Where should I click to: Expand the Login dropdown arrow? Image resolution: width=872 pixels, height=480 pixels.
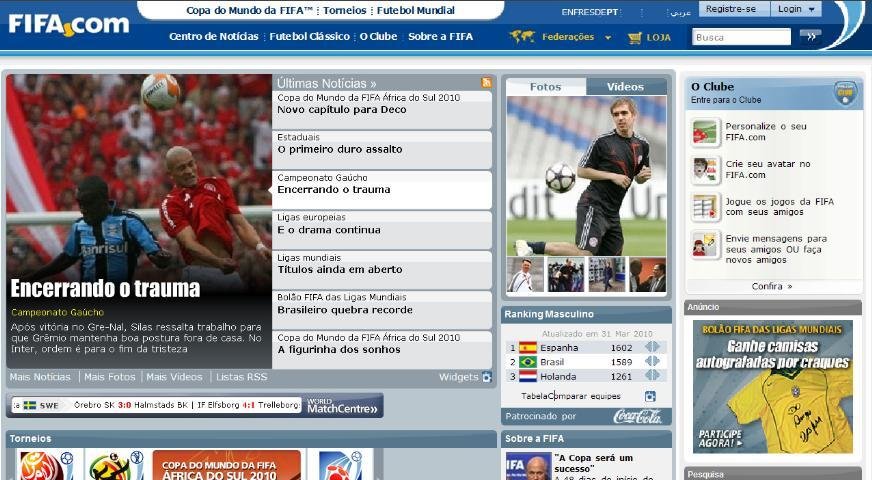tap(811, 9)
